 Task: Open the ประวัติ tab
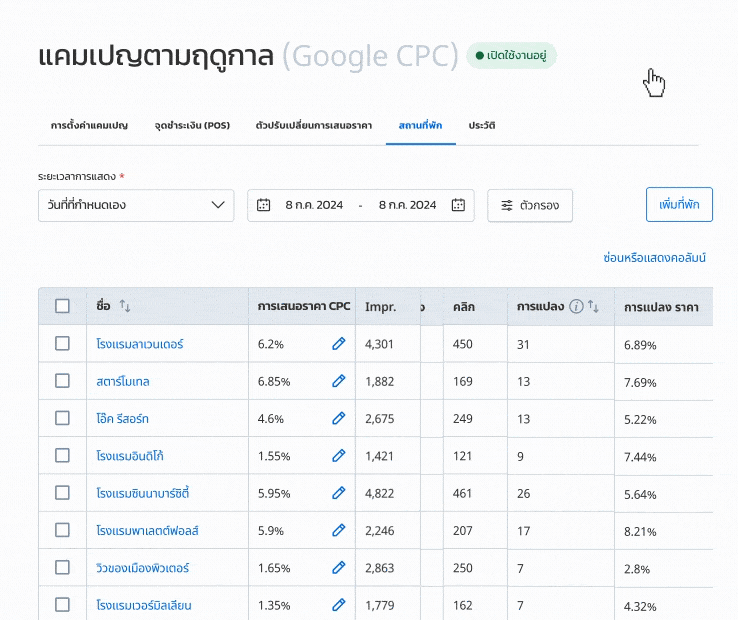click(x=482, y=125)
